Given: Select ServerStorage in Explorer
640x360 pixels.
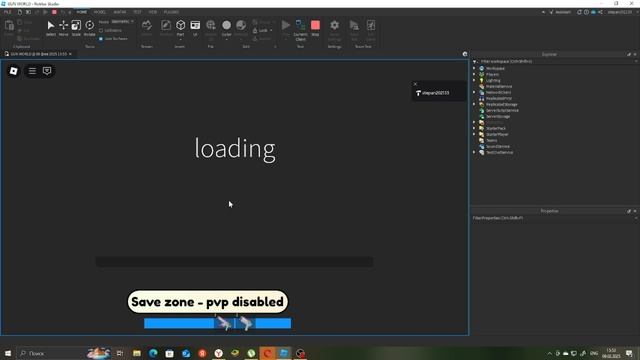Looking at the screenshot, I should point(498,116).
